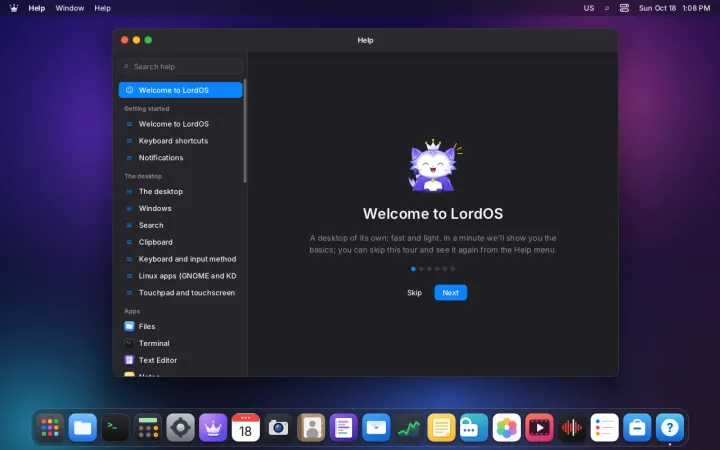Viewport: 720px width, 450px height.
Task: Open the green chart monitor dock icon
Action: (x=409, y=428)
